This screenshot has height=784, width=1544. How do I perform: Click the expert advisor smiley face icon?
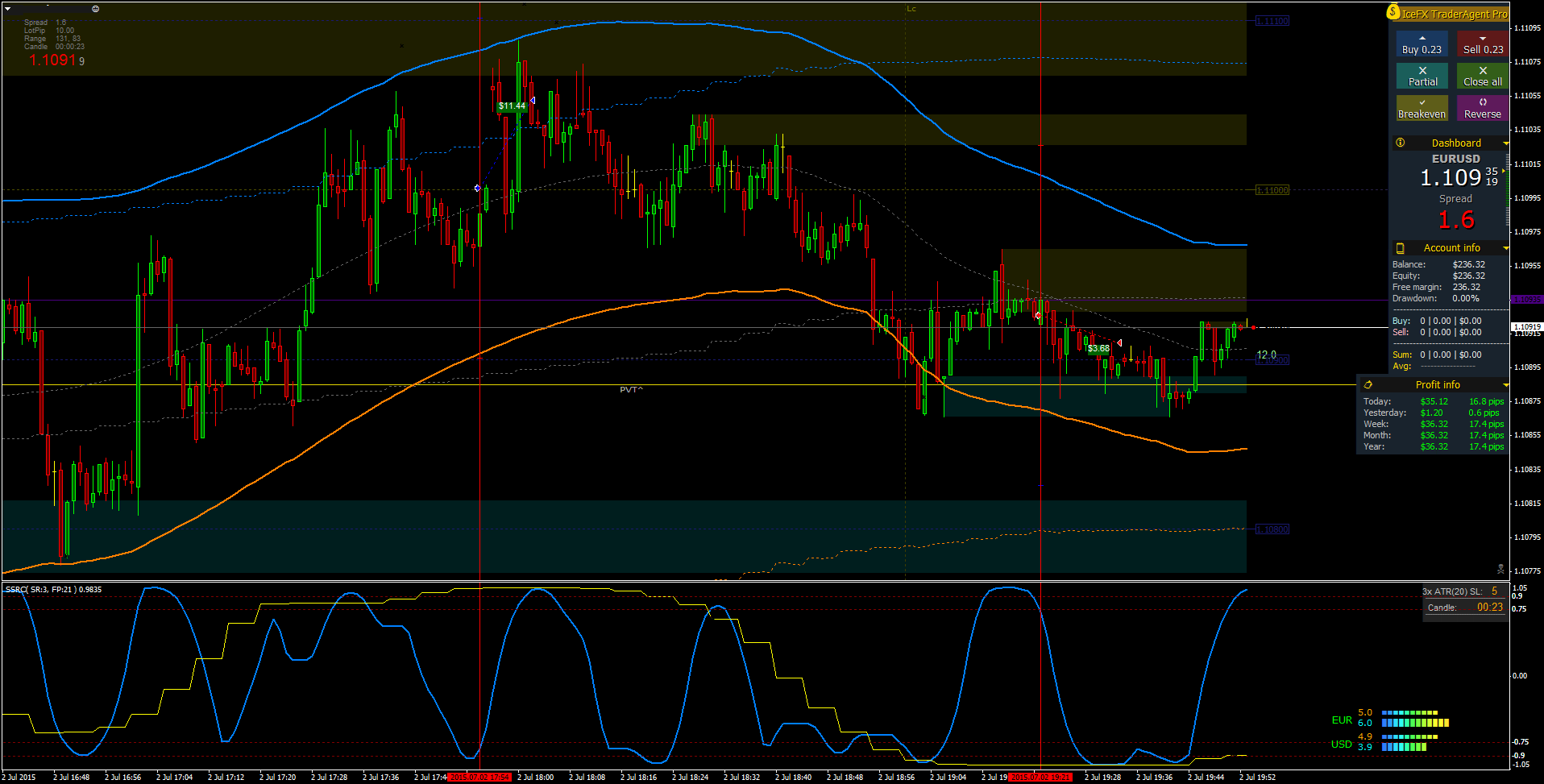95,9
